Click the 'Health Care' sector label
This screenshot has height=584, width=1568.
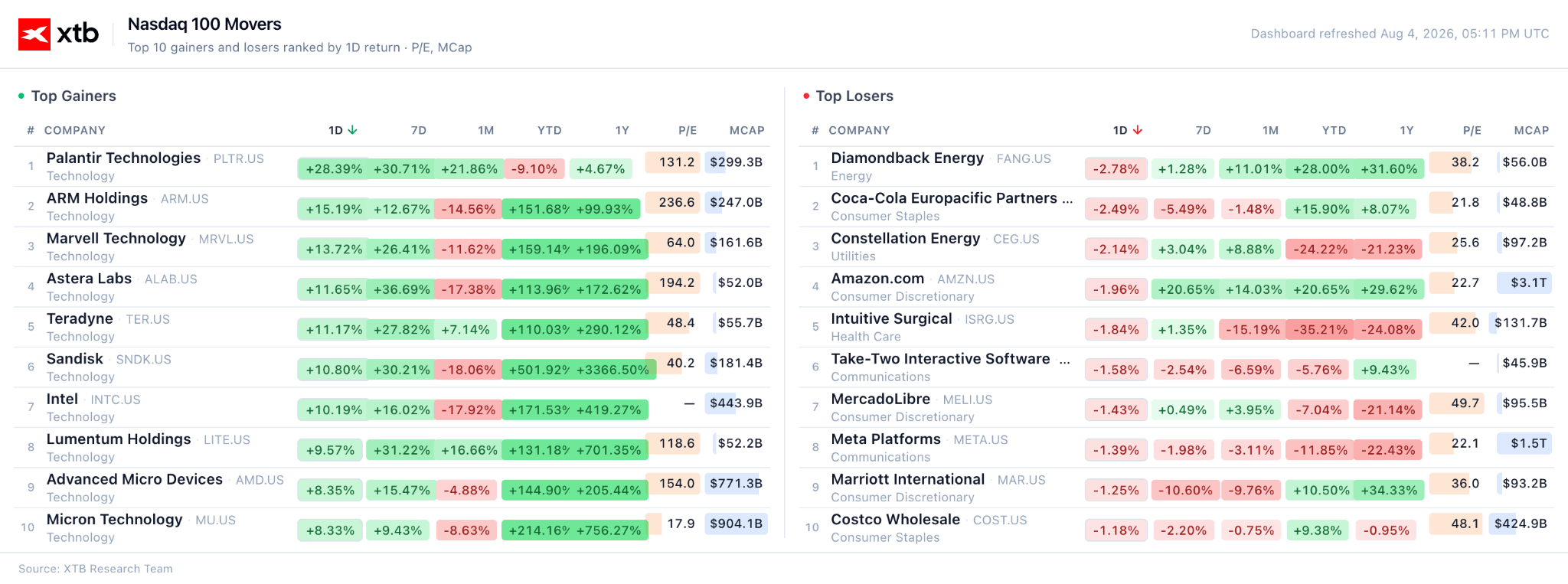point(866,337)
